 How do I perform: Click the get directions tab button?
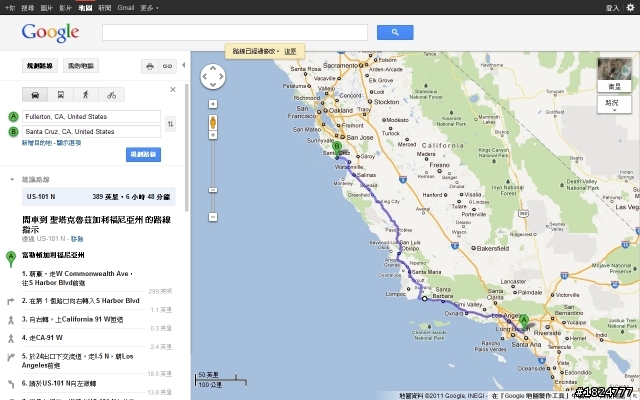pos(40,66)
